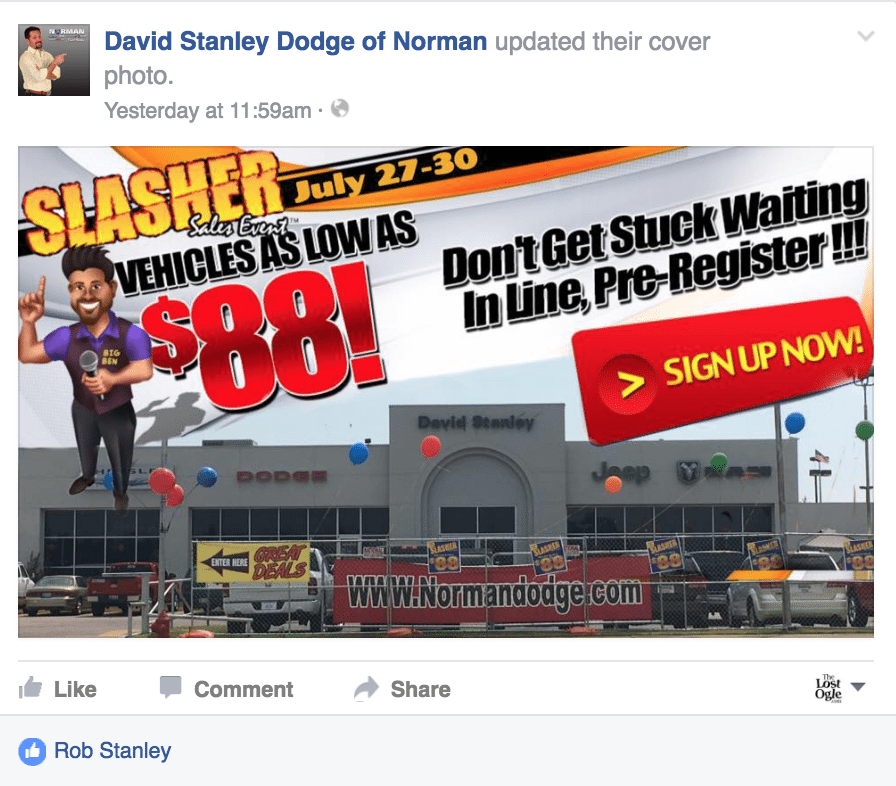Click The Lost Ogle identity icon
The height and width of the screenshot is (786, 896).
tap(828, 688)
